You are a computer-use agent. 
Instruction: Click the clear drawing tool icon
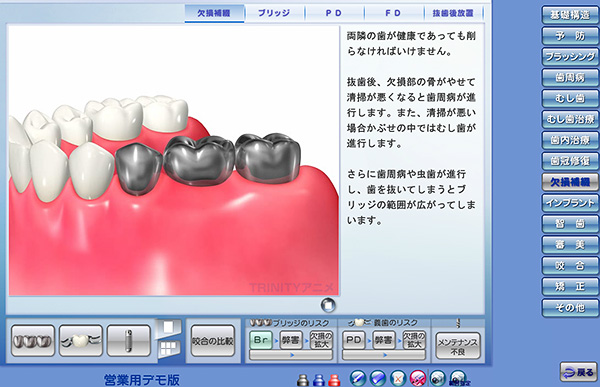(418, 379)
